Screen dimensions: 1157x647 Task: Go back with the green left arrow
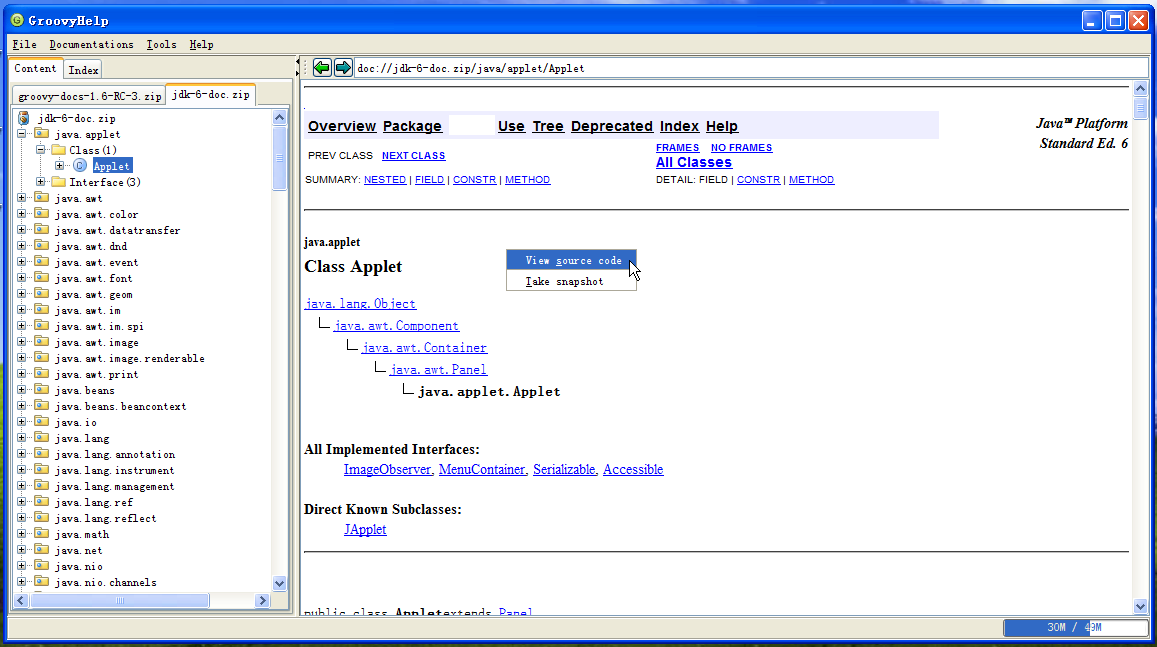coord(322,68)
